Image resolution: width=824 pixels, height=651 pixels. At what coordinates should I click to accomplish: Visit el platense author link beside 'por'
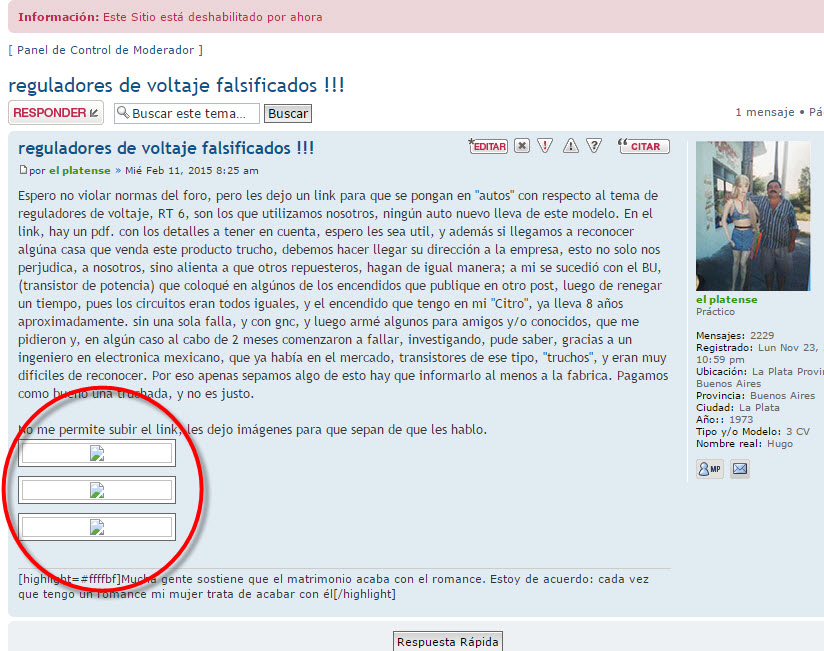click(x=80, y=171)
